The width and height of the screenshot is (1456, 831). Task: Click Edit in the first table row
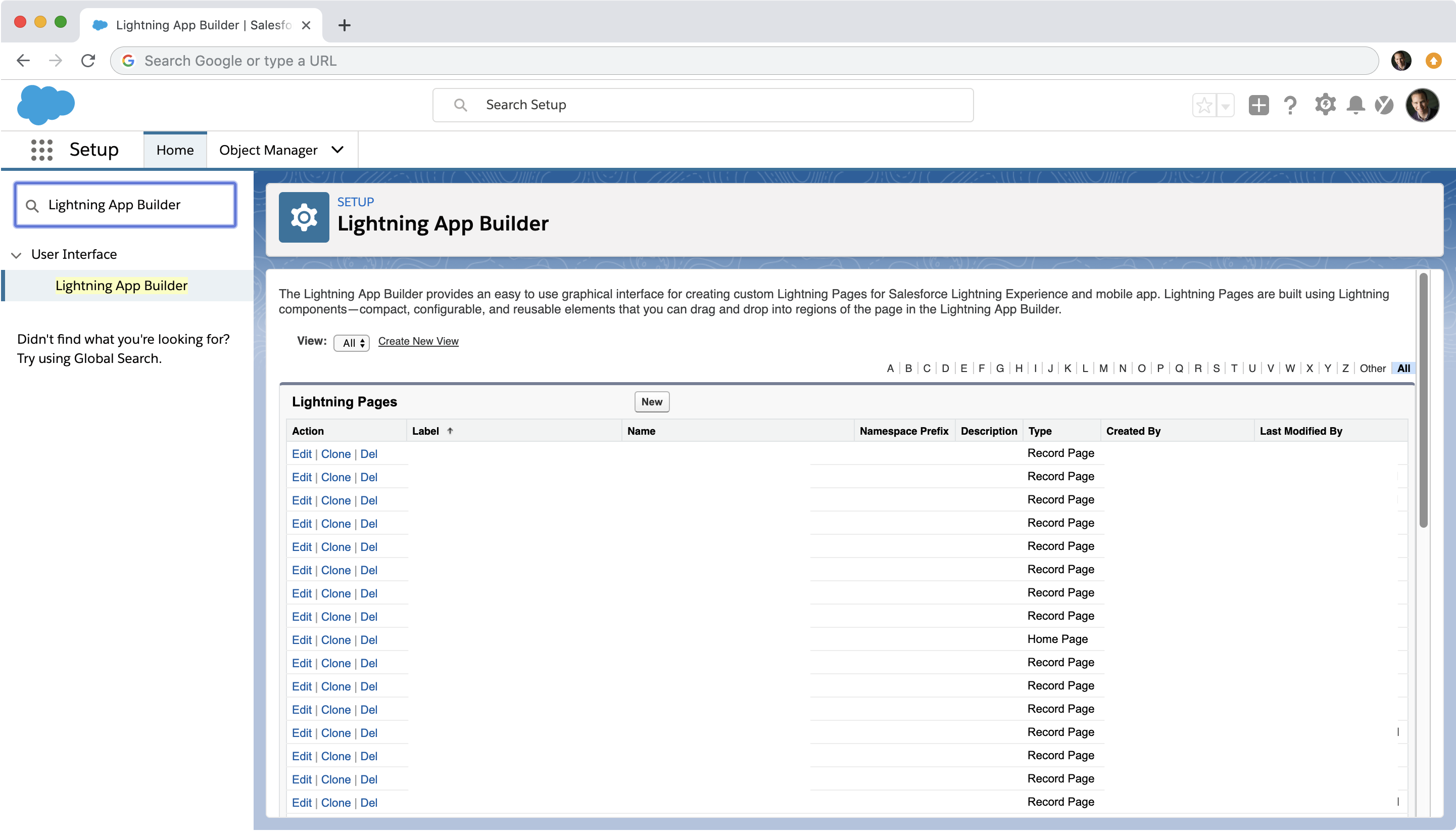pyautogui.click(x=302, y=454)
